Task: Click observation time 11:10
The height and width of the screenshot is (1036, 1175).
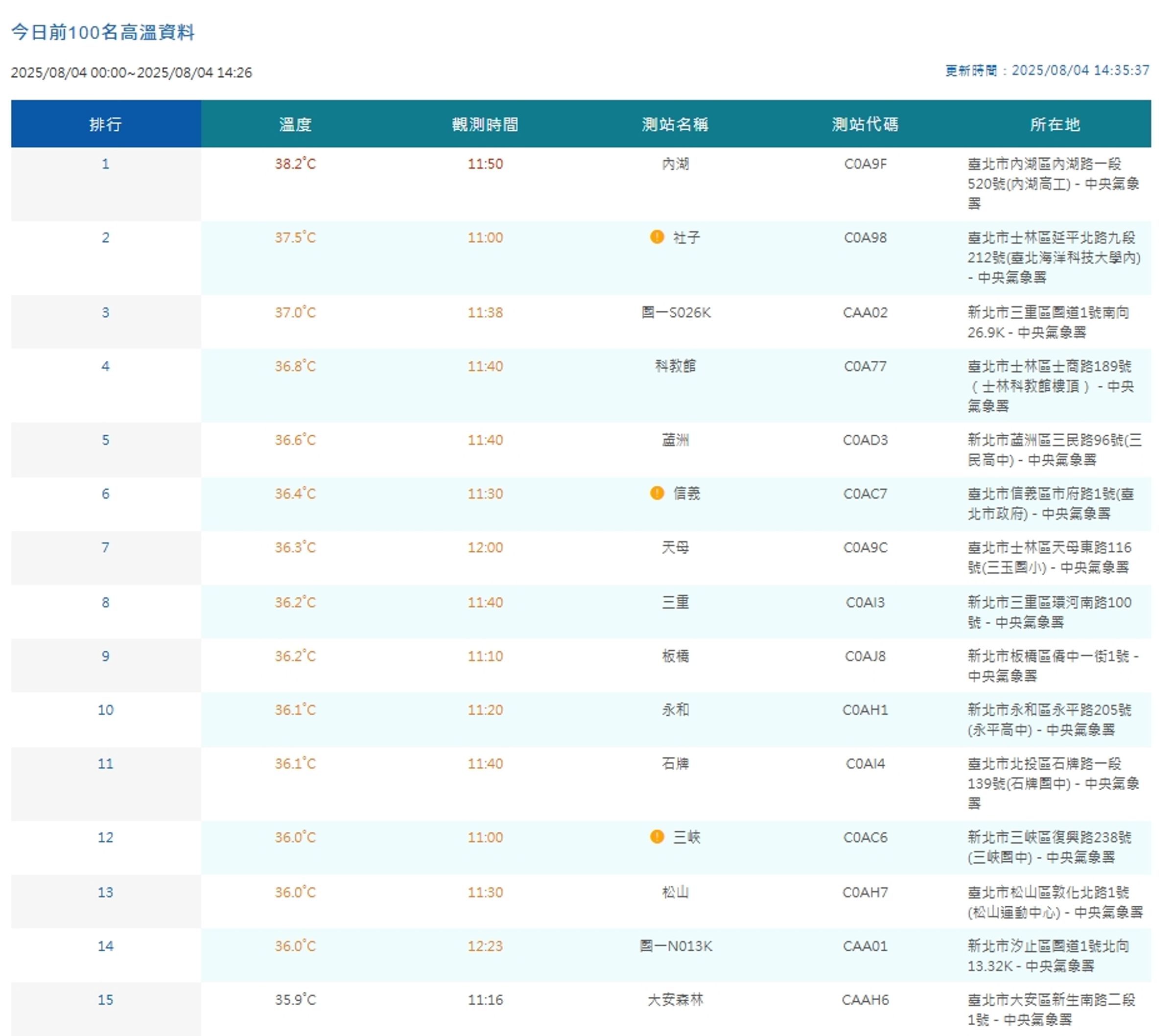Action: click(485, 656)
